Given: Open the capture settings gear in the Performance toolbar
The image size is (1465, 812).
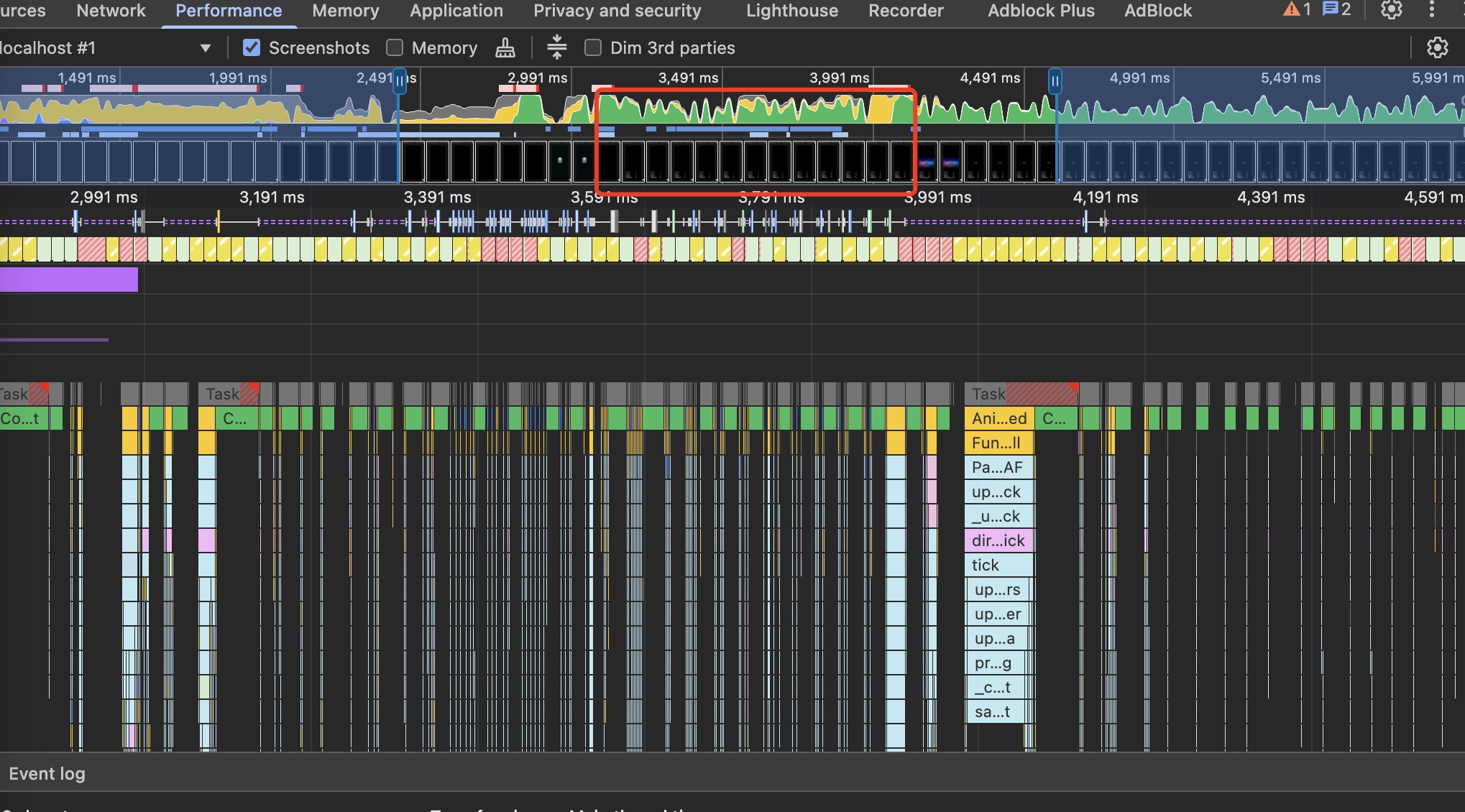Looking at the screenshot, I should tap(1437, 48).
